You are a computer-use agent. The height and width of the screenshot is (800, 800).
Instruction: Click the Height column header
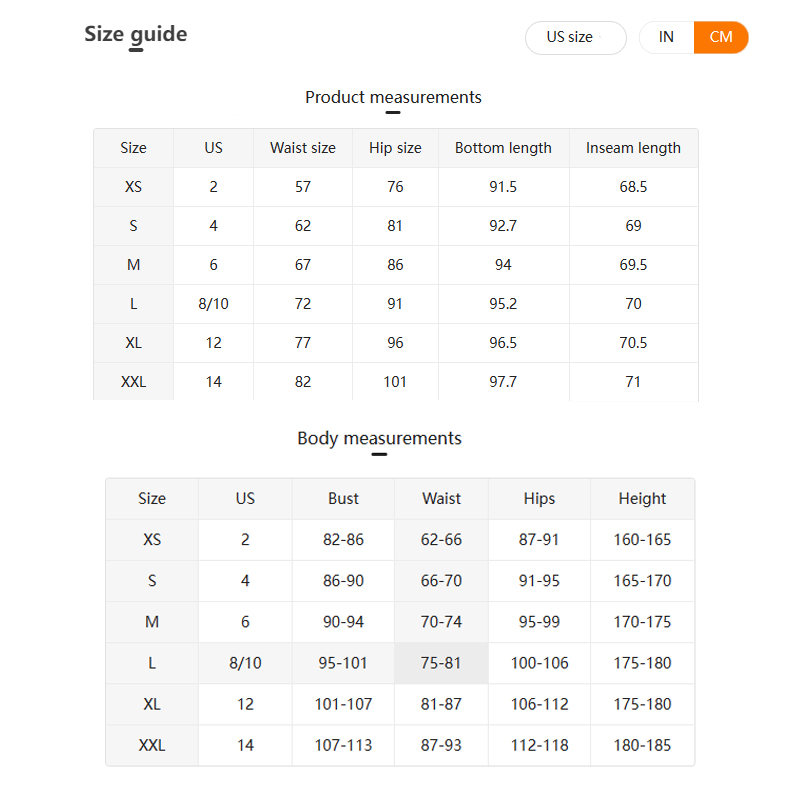tap(642, 498)
